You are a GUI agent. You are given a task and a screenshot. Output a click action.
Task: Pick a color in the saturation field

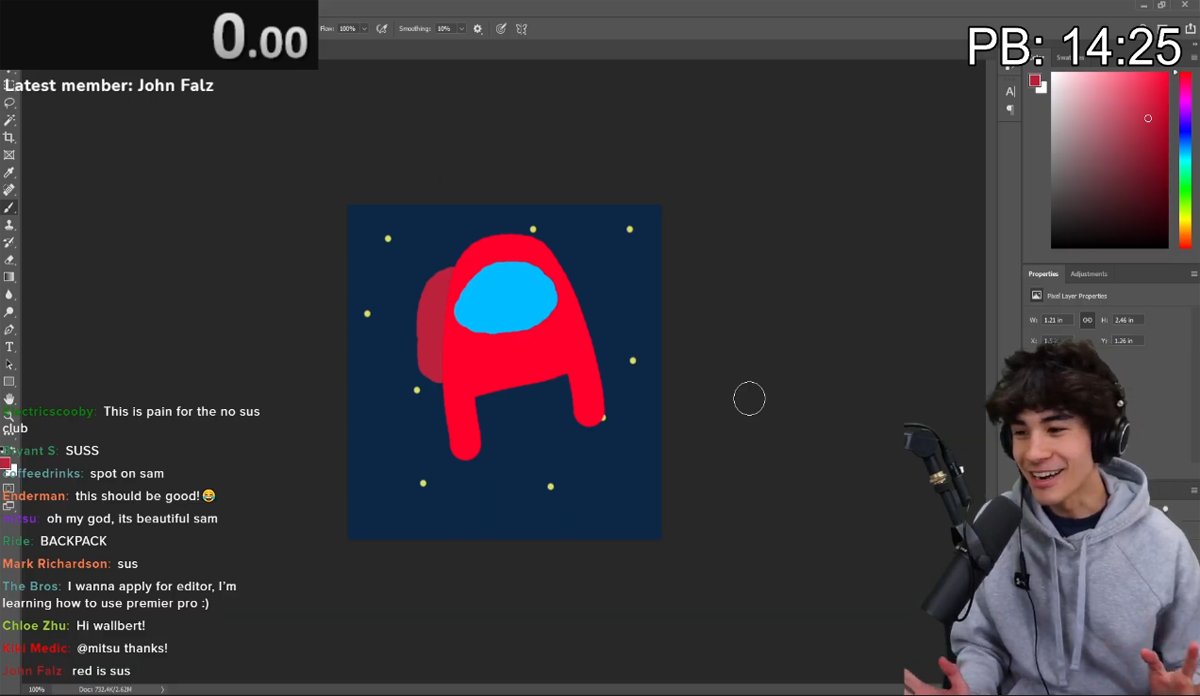[1109, 160]
